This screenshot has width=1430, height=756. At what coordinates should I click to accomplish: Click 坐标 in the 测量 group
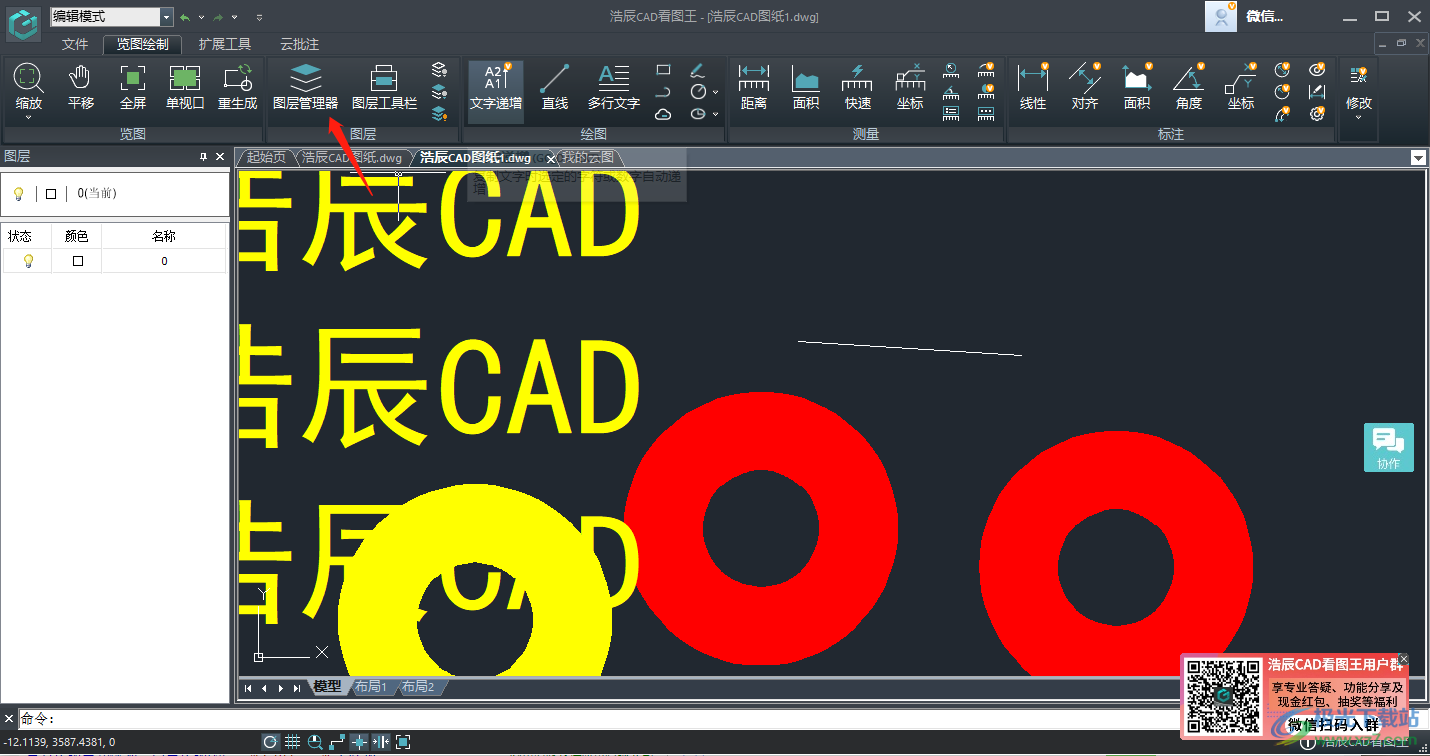tap(910, 87)
